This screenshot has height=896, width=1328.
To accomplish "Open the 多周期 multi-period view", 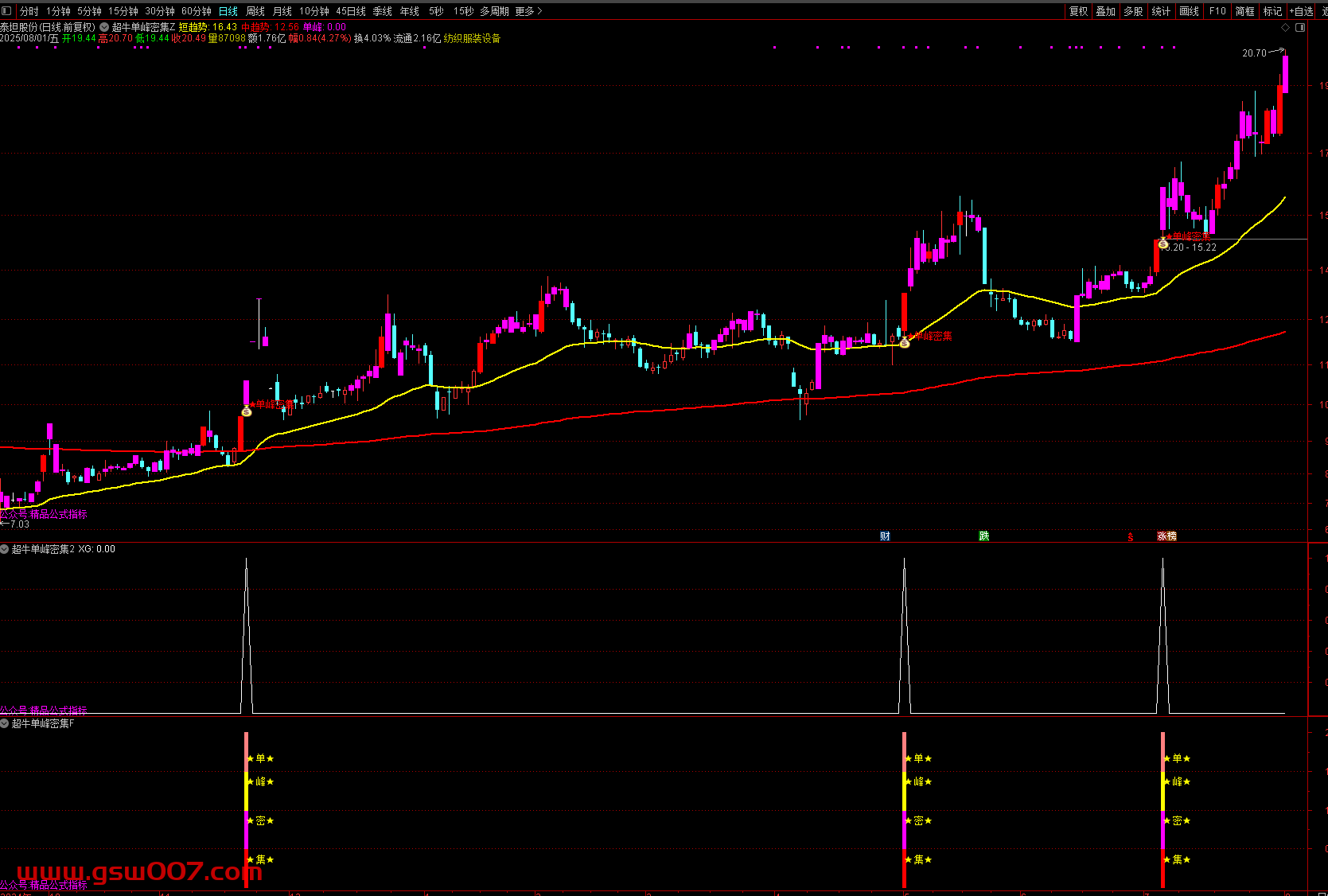I will point(494,11).
